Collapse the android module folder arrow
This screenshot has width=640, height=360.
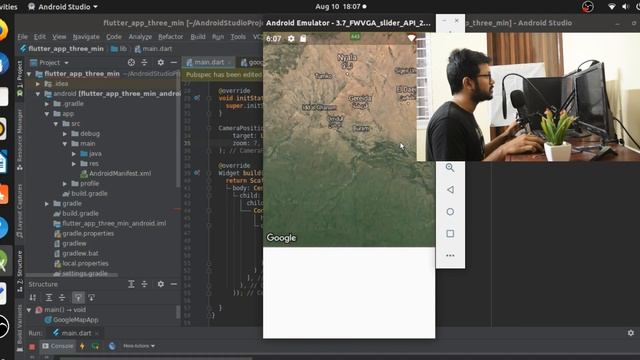pyautogui.click(x=38, y=94)
